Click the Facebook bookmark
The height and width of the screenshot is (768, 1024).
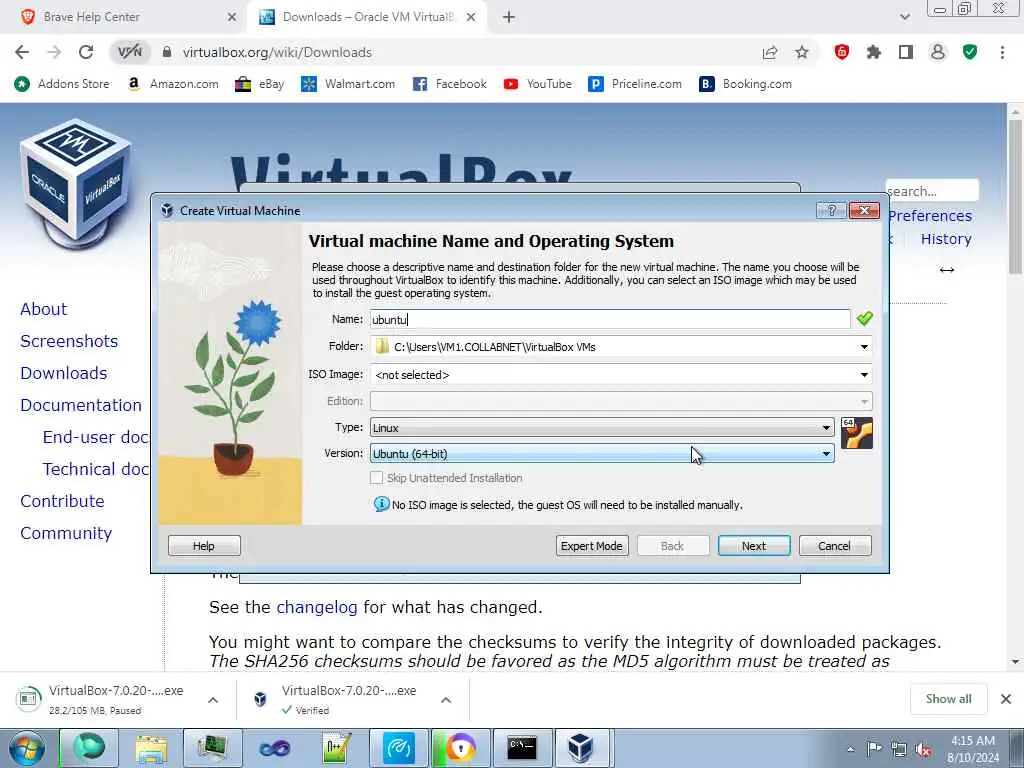click(x=450, y=84)
